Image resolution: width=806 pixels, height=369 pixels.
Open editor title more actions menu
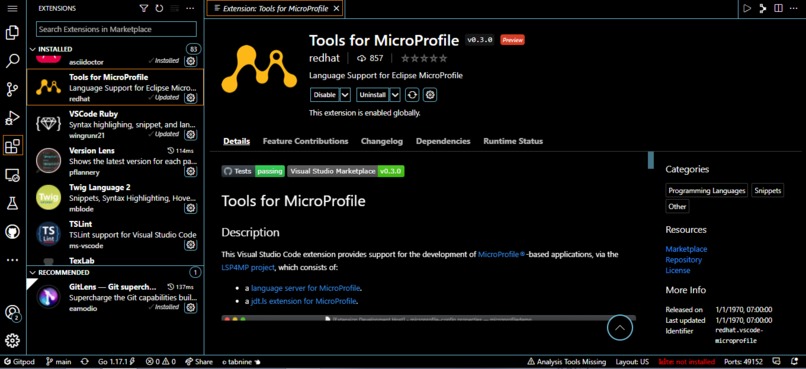794,8
